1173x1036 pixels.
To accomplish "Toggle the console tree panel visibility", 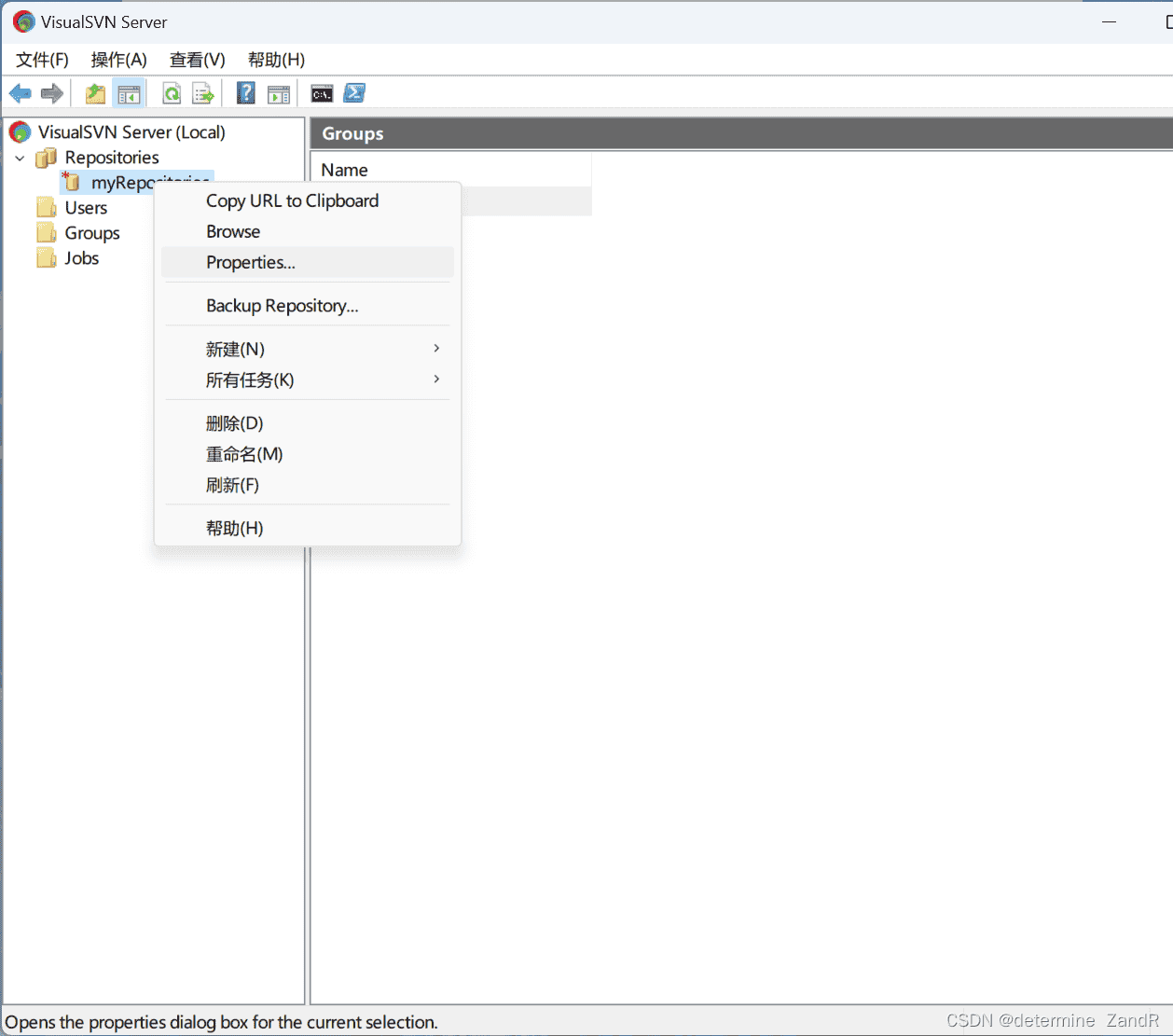I will coord(129,93).
